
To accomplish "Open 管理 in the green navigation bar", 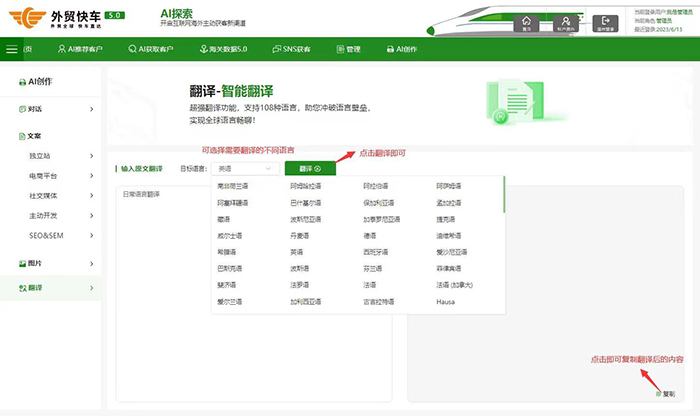I will pos(349,49).
